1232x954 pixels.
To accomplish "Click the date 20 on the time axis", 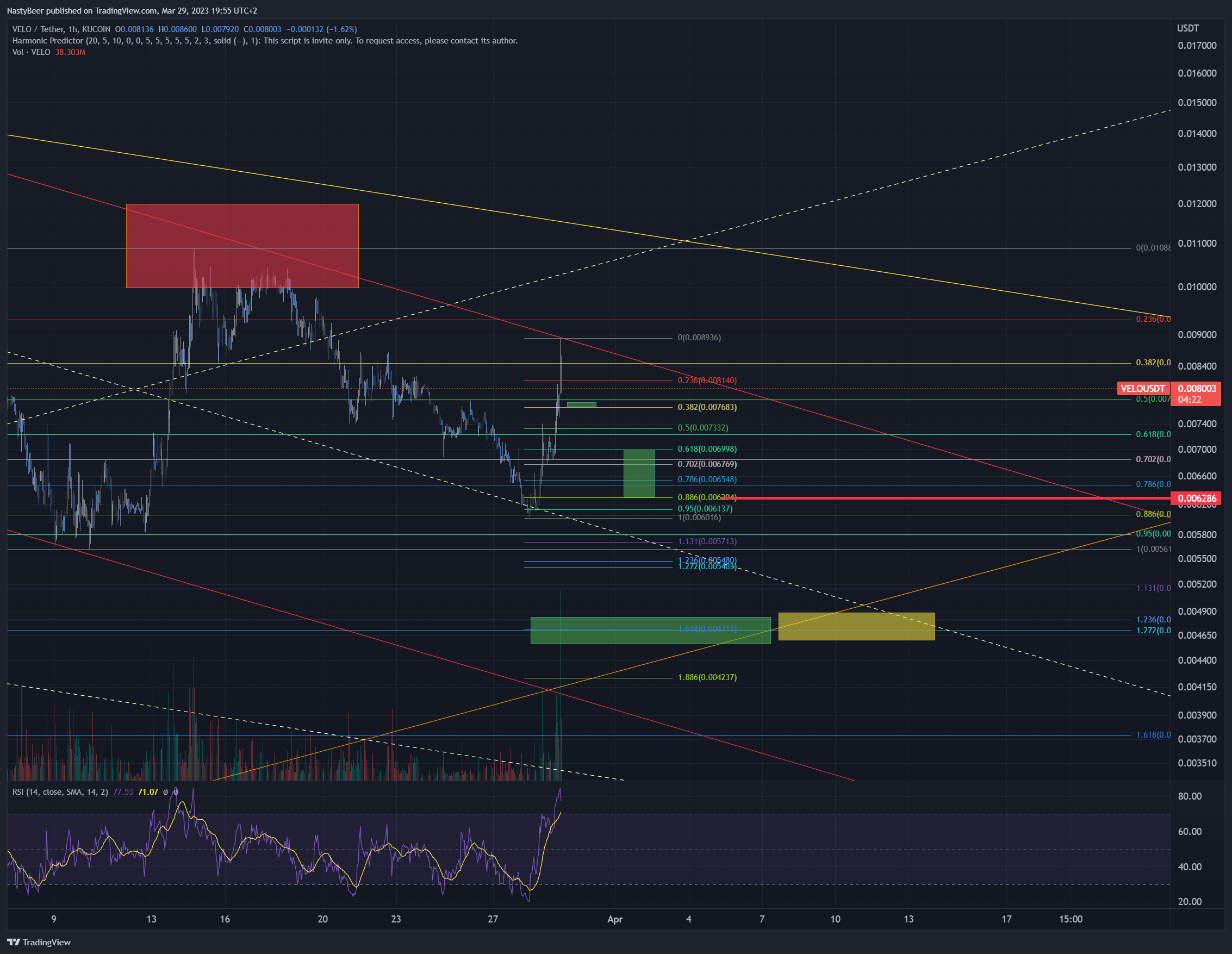I will [x=322, y=919].
